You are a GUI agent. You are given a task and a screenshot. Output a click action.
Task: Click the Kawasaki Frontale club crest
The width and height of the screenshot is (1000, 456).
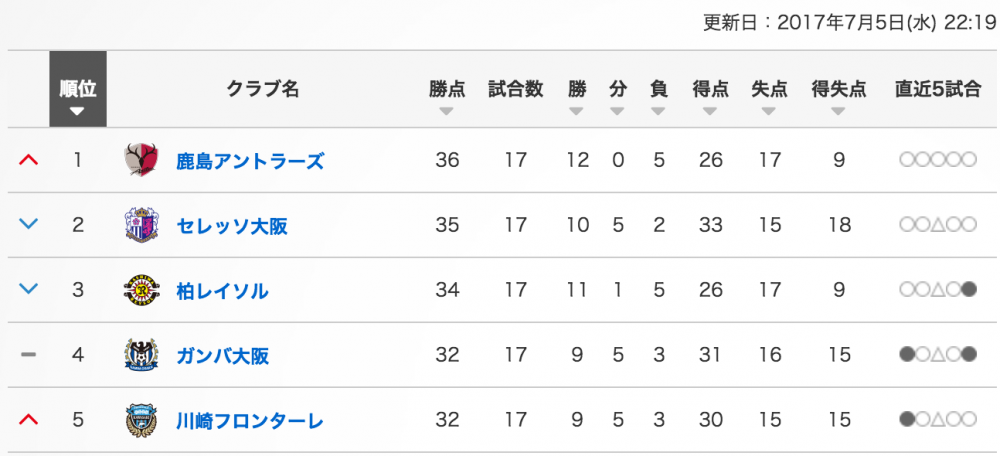coord(141,420)
